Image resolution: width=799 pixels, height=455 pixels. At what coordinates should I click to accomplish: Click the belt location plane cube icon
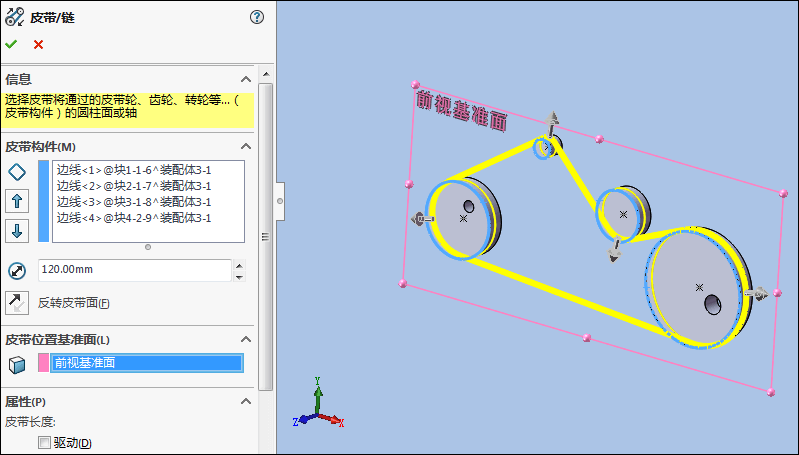click(x=17, y=364)
